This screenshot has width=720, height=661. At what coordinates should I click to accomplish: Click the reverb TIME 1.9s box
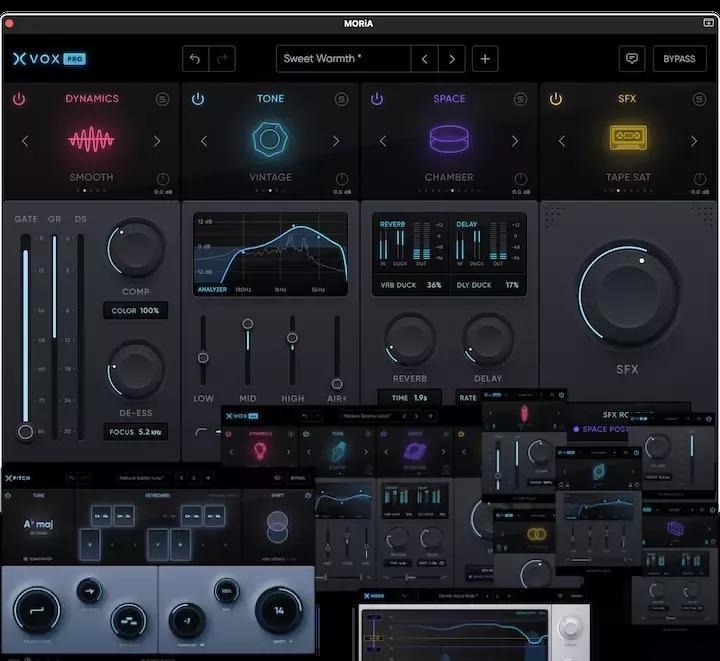click(x=410, y=398)
